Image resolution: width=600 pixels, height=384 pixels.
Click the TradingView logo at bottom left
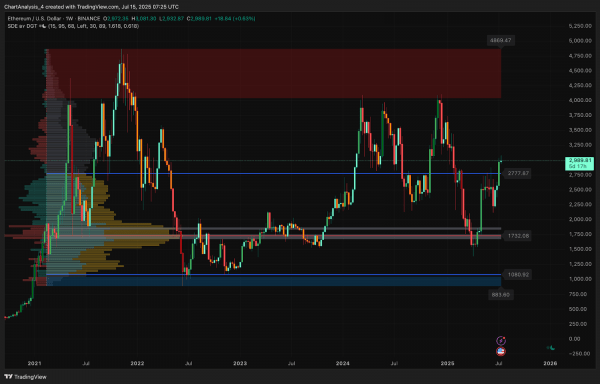pyautogui.click(x=25, y=377)
